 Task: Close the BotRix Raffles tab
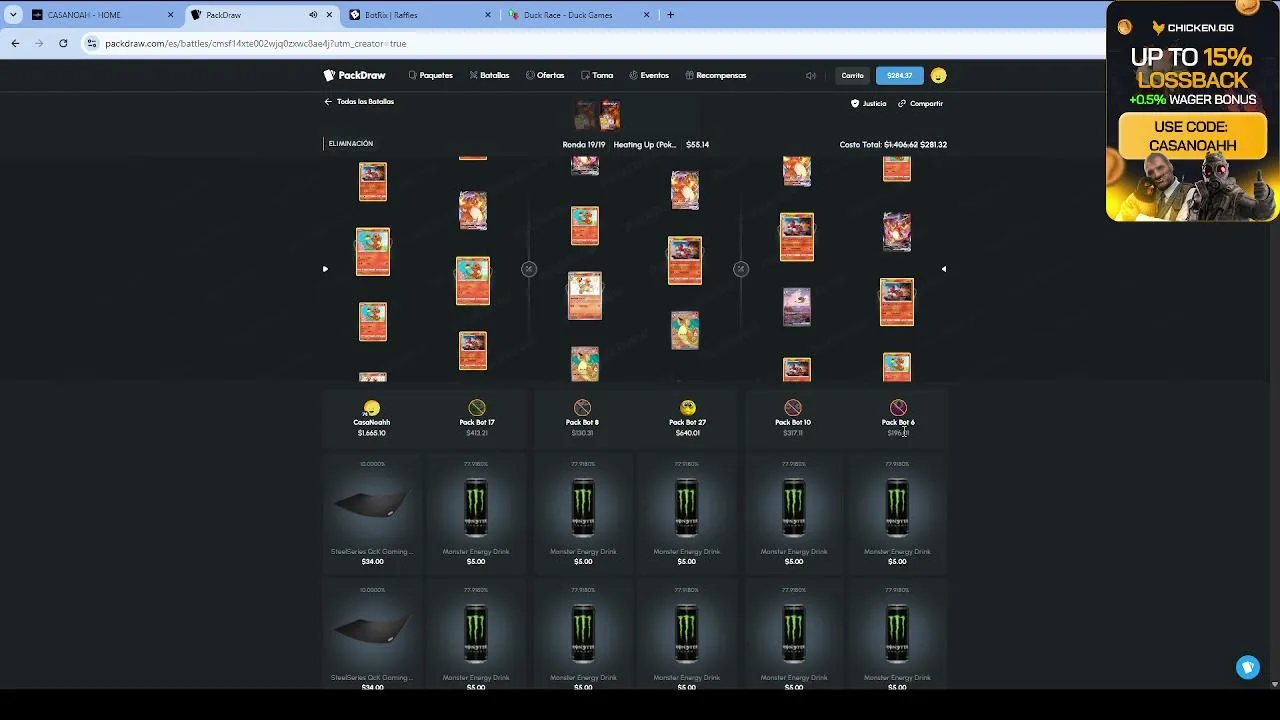coord(488,15)
